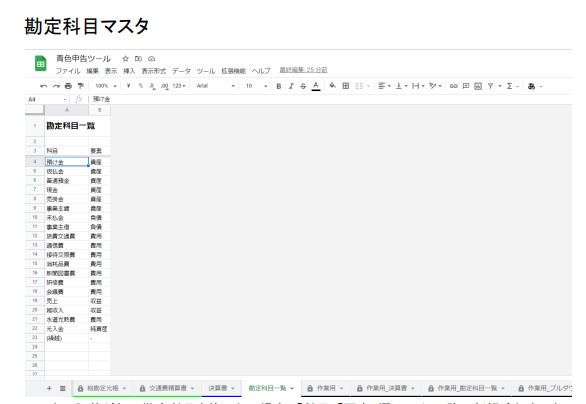
Task: Select the Paint format tool
Action: click(x=80, y=86)
